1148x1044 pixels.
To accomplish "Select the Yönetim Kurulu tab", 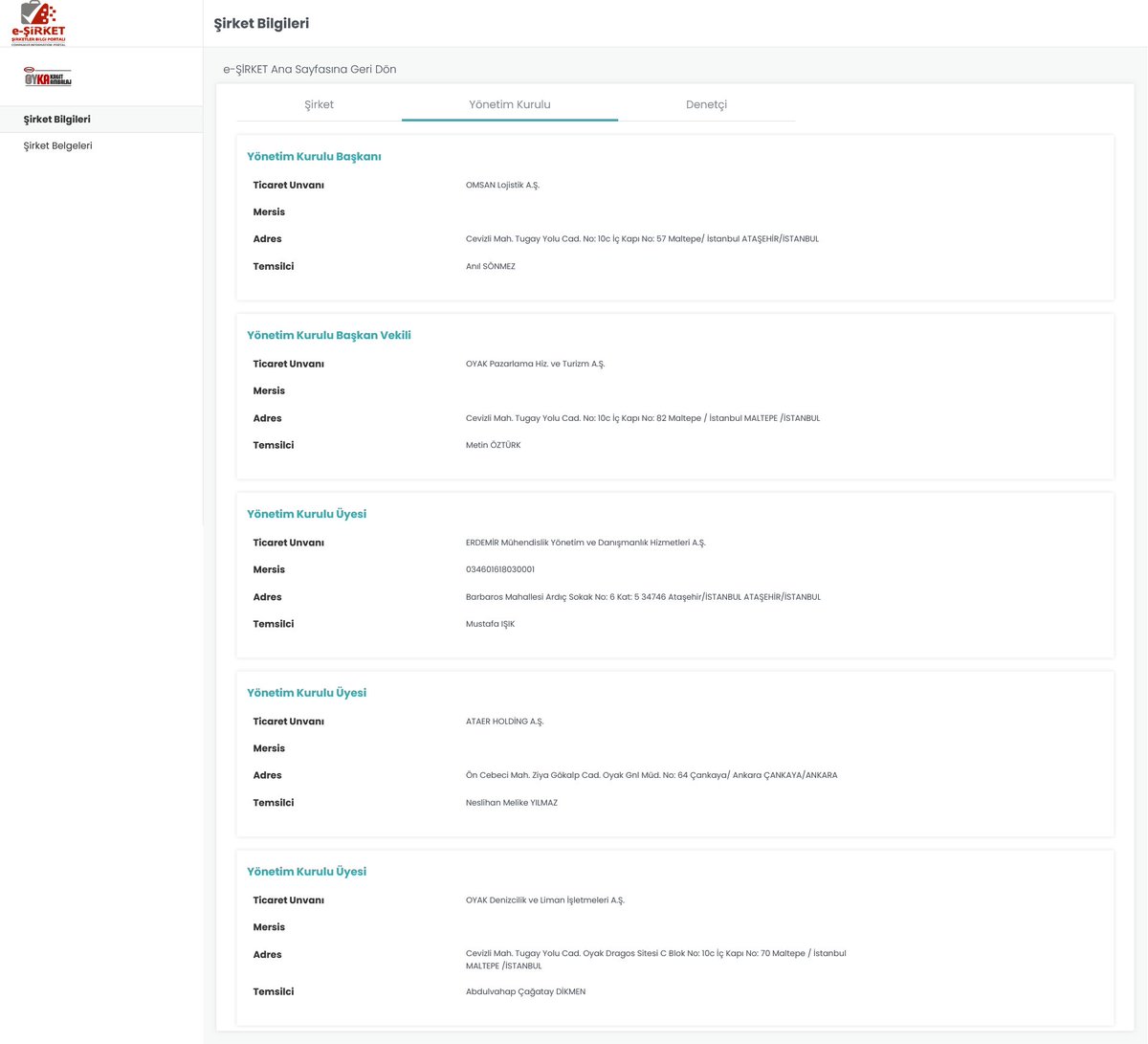I will click(510, 104).
